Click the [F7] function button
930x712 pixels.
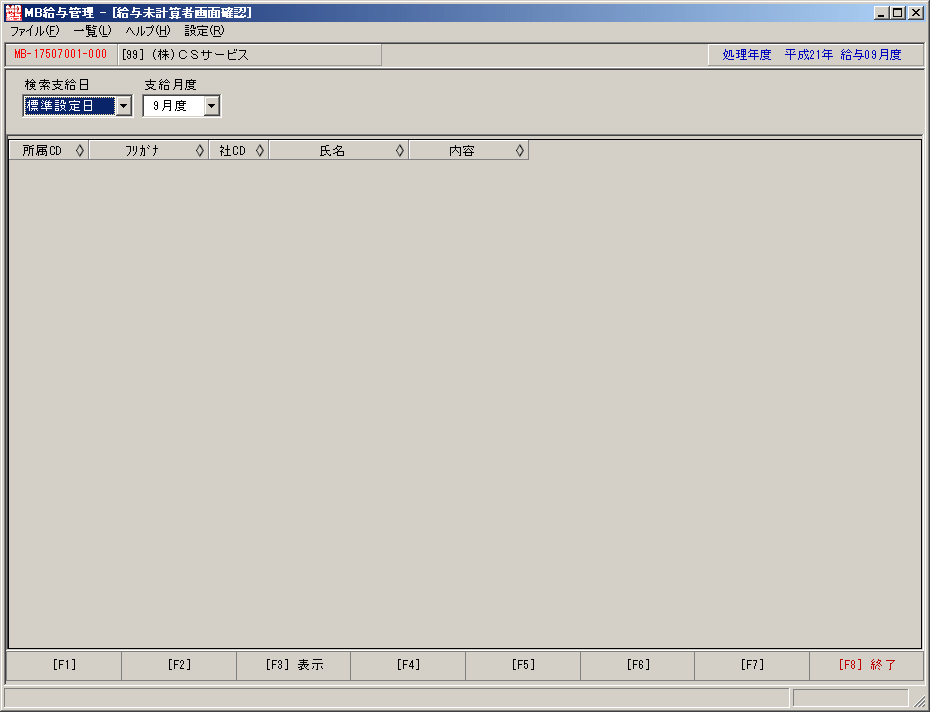click(x=752, y=665)
